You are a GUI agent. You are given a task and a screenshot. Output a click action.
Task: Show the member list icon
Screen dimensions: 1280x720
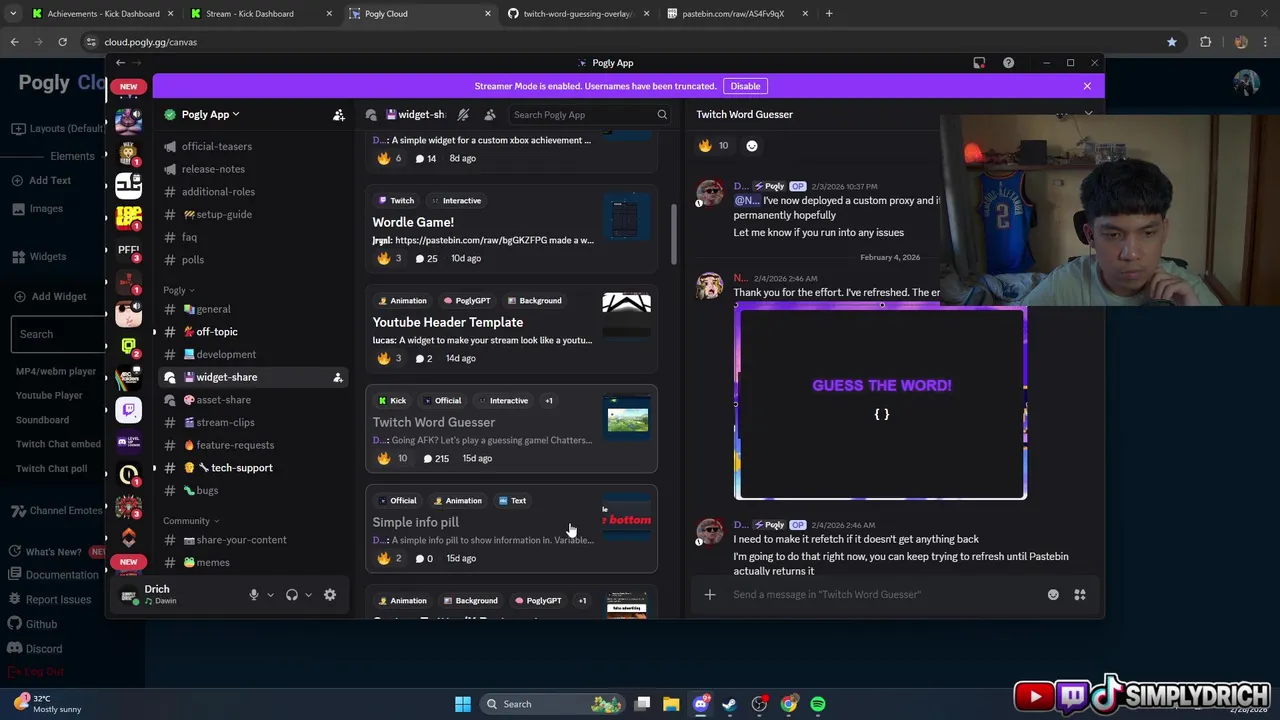(490, 115)
